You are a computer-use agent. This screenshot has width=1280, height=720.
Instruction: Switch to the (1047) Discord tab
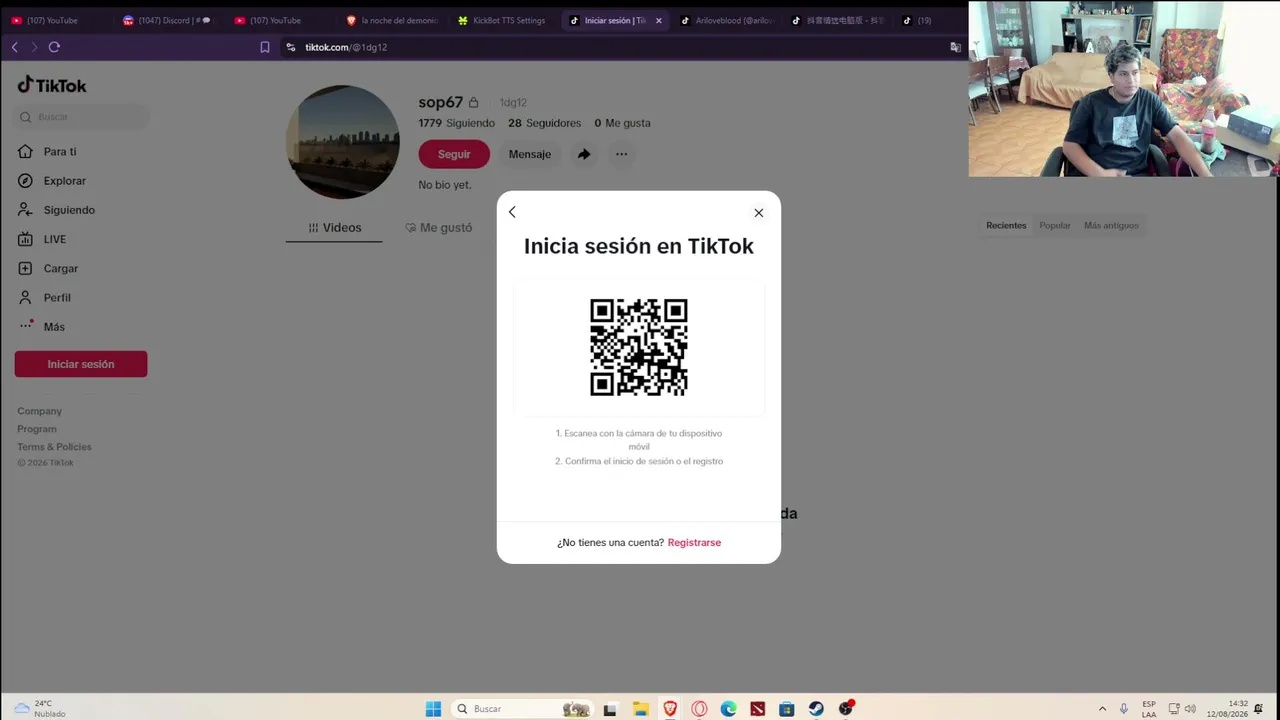pyautogui.click(x=168, y=20)
